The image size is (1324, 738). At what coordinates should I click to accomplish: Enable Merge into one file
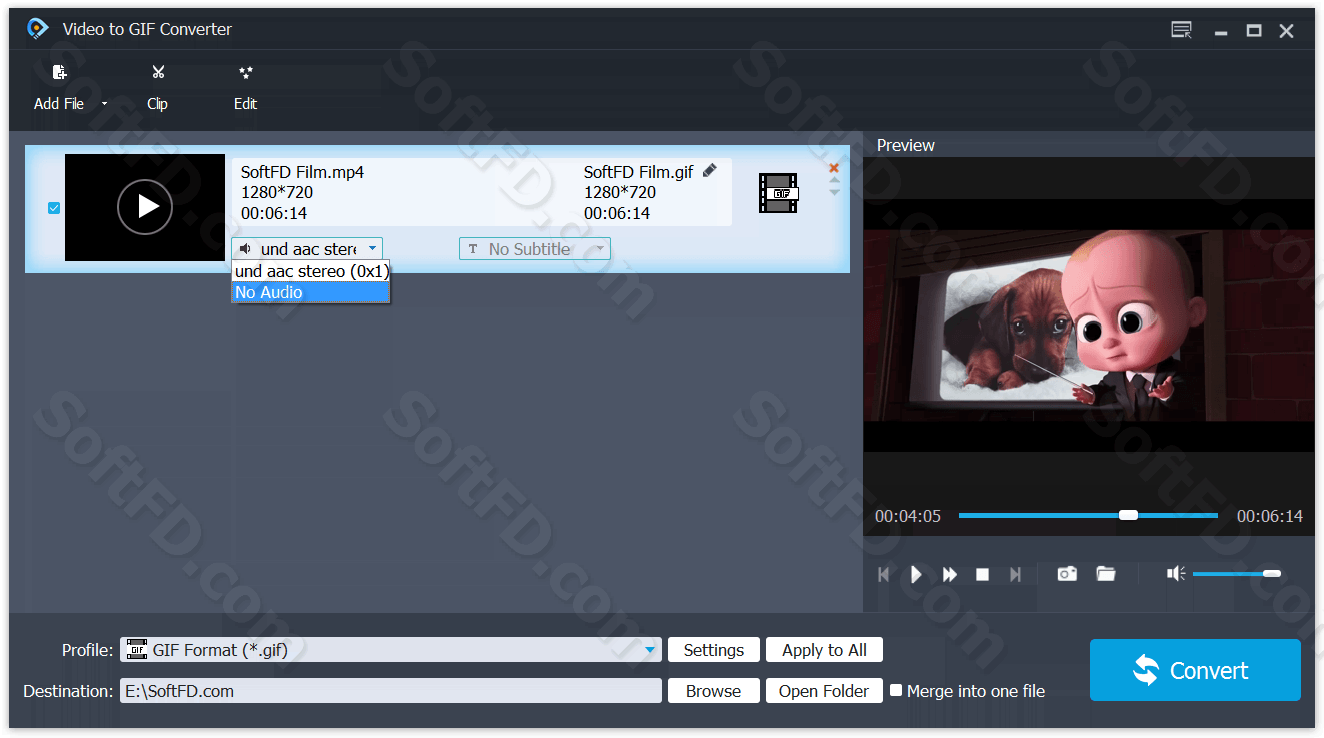(x=896, y=690)
